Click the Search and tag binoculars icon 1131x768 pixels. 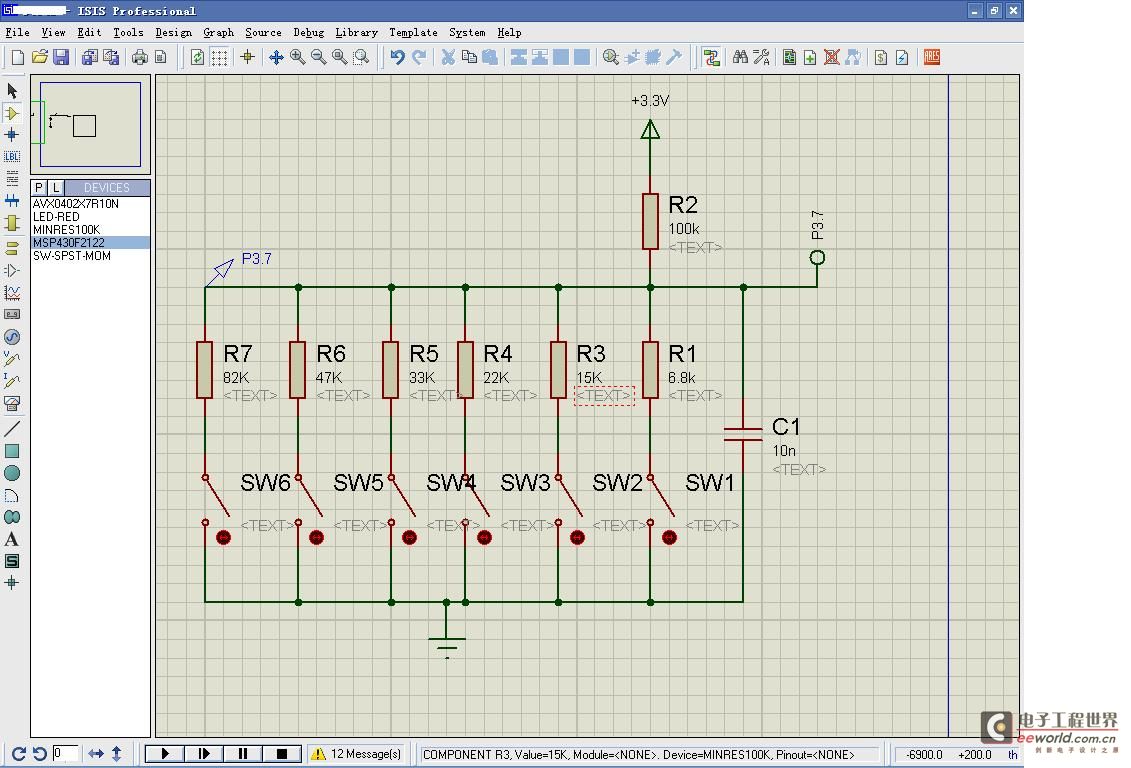pyautogui.click(x=740, y=57)
